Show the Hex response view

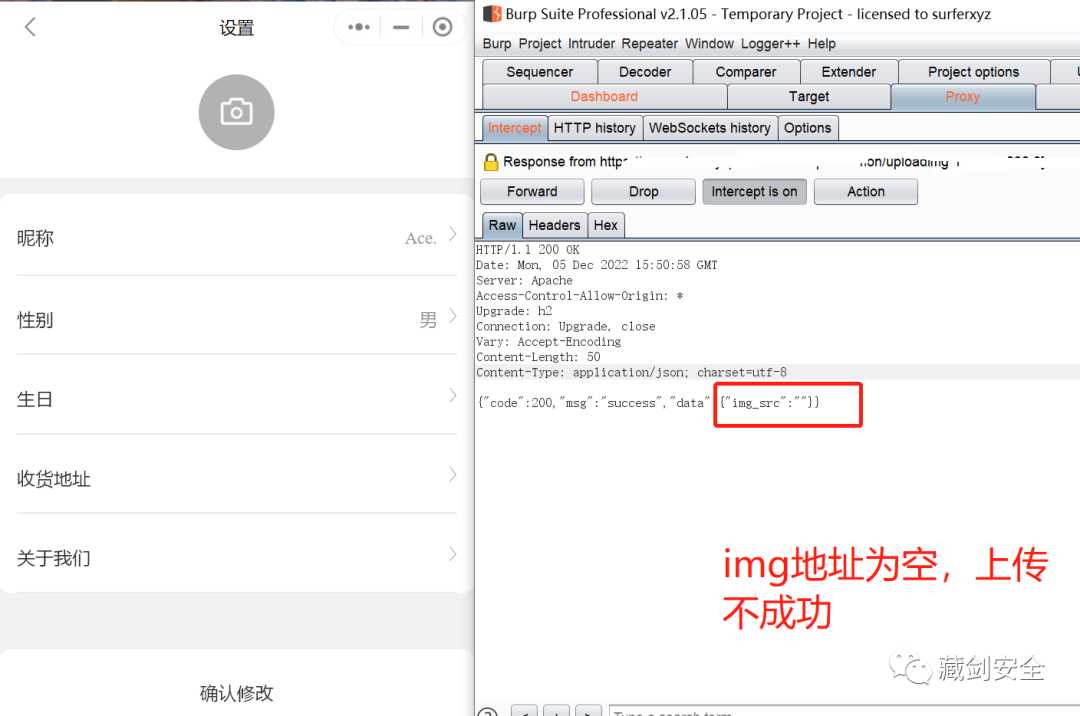(x=605, y=225)
